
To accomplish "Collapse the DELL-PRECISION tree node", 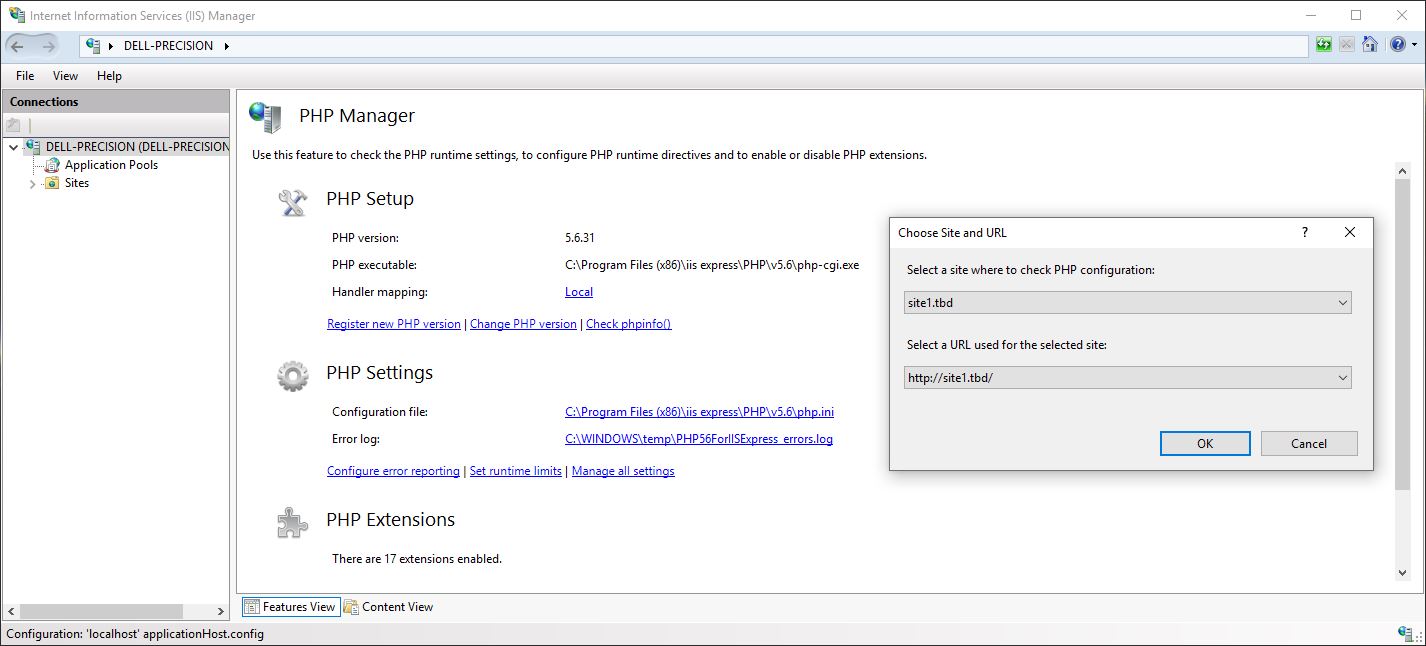I will [x=13, y=147].
